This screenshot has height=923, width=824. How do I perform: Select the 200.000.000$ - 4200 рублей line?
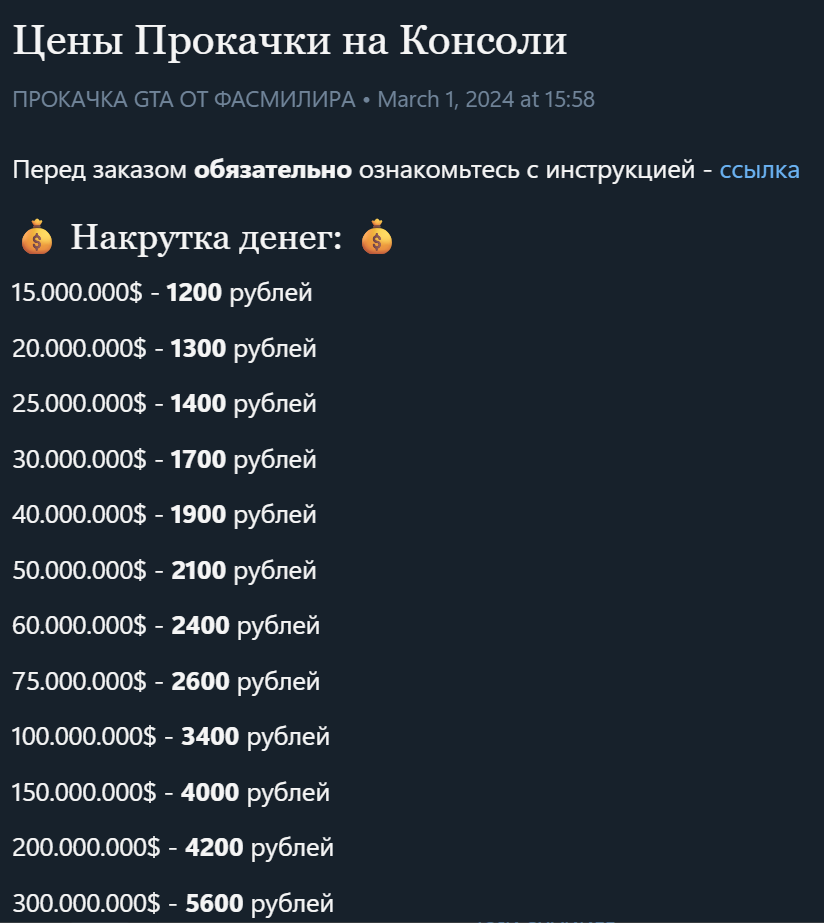[173, 848]
